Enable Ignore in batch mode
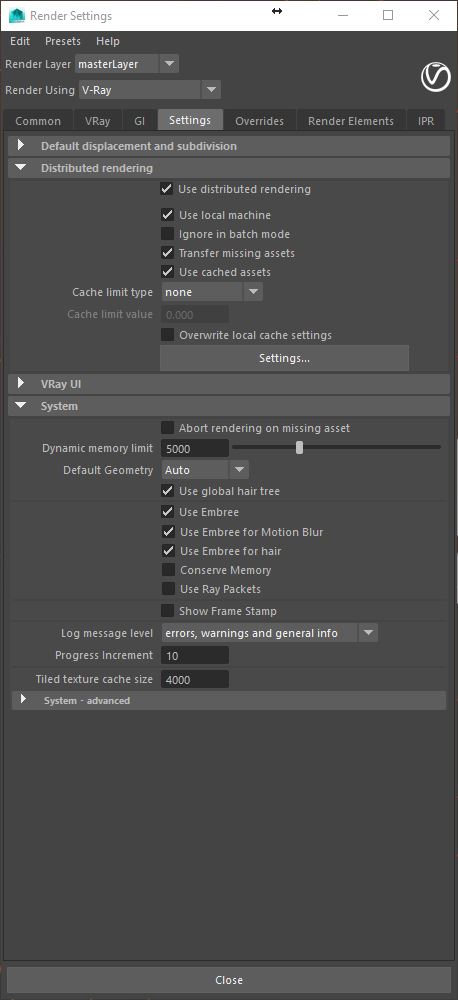The height and width of the screenshot is (1000, 458). (x=167, y=234)
